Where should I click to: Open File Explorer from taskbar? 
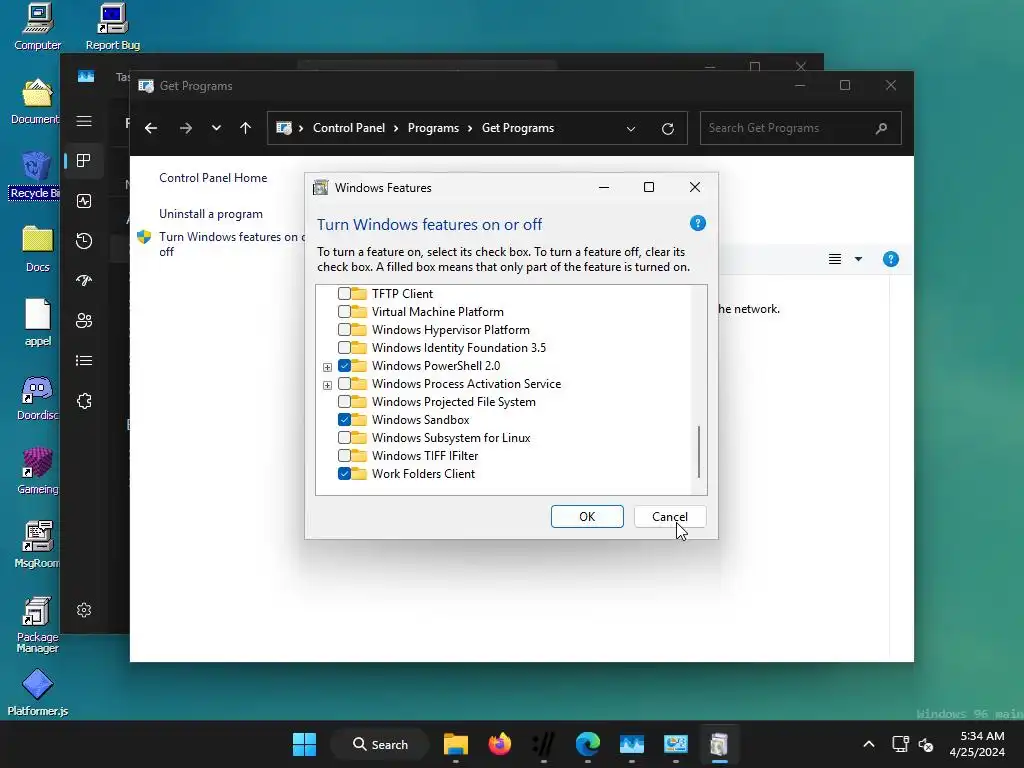pos(456,744)
